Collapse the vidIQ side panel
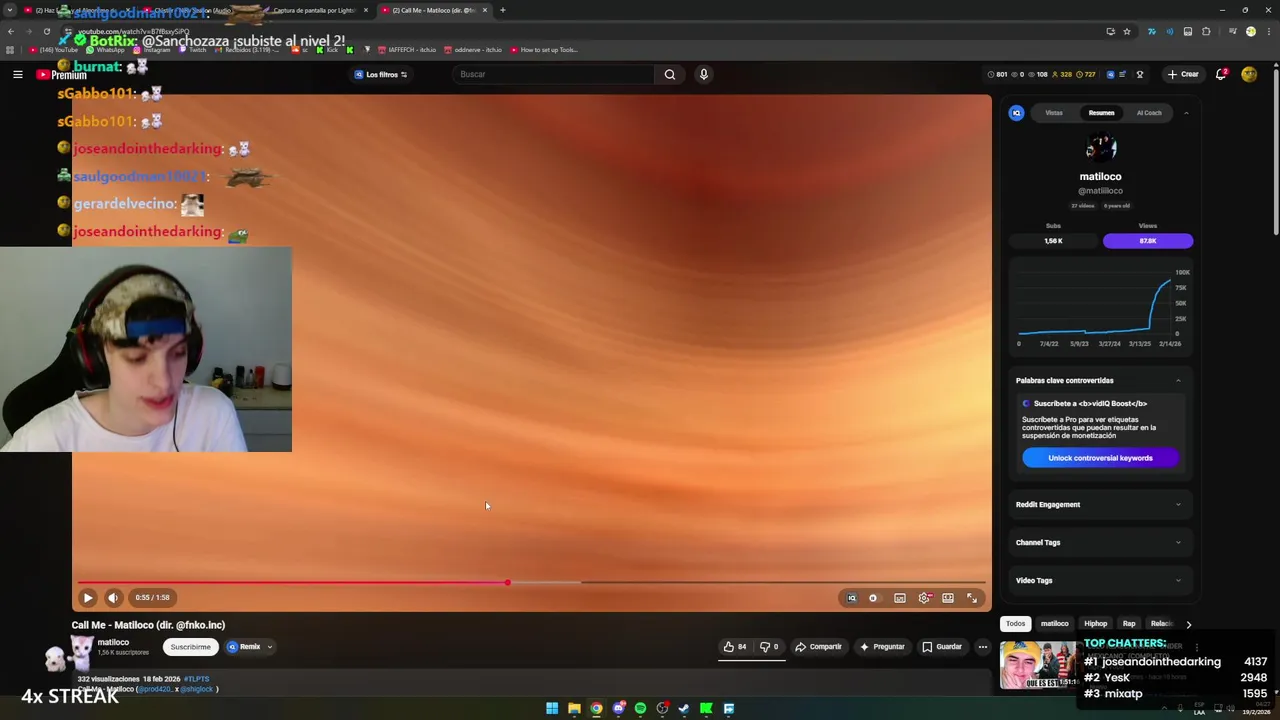This screenshot has width=1280, height=720. 1186,113
